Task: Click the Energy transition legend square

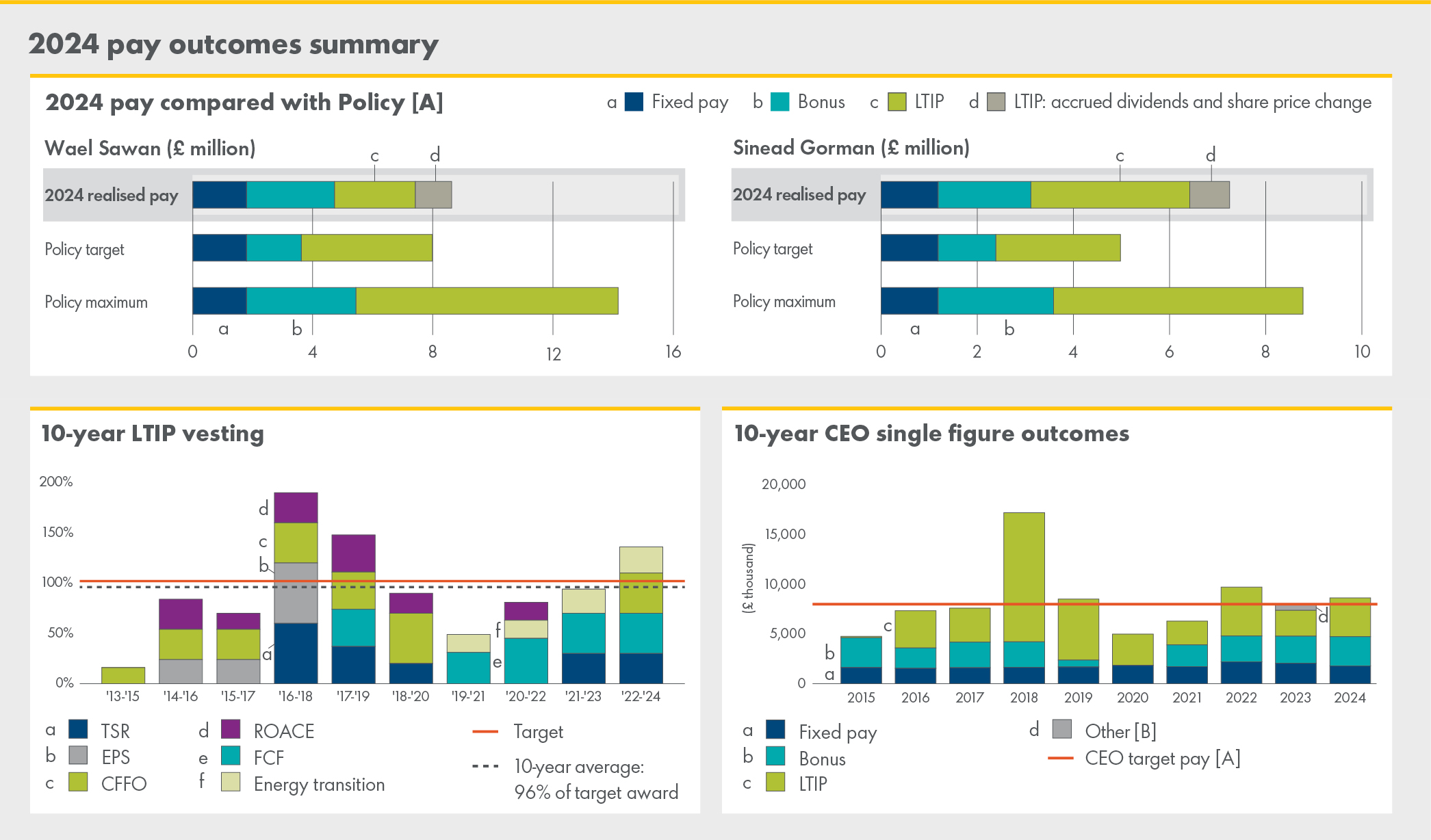Action: (x=231, y=782)
